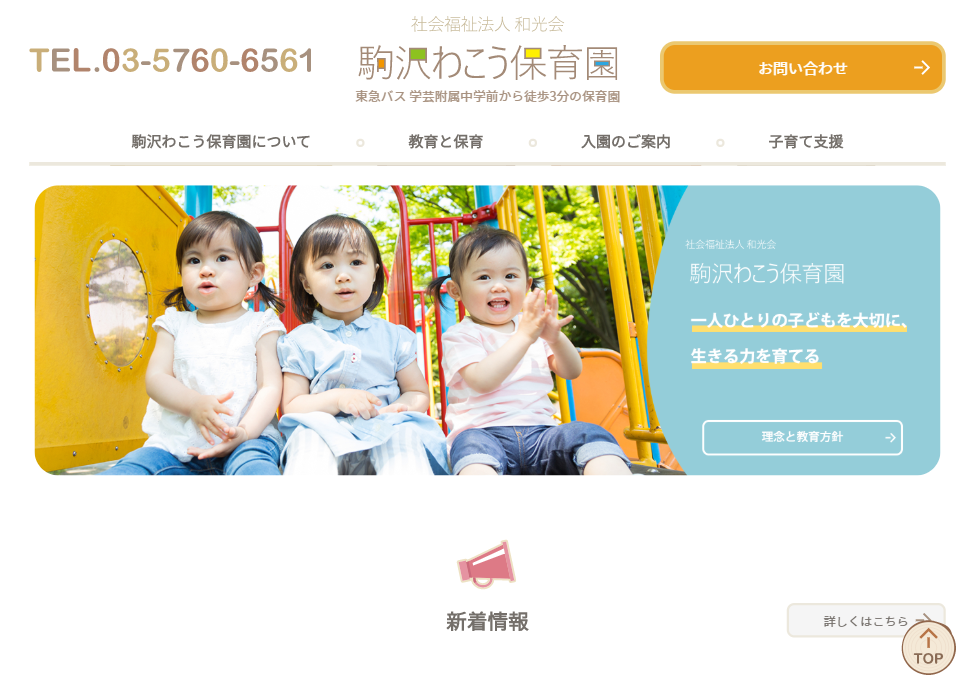This screenshot has width=975, height=694.
Task: Click the TEL.03-5760-6561 phone number
Action: tap(172, 60)
